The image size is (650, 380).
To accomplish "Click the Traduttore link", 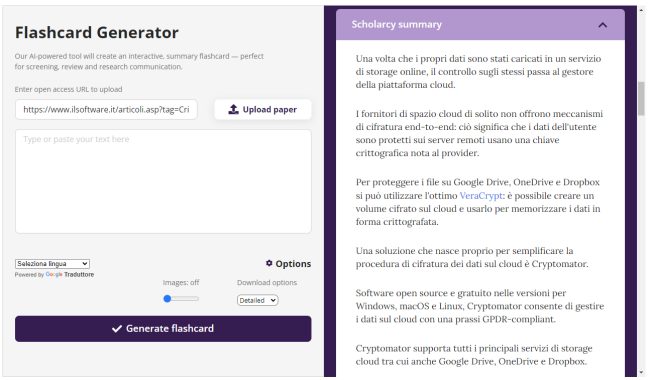I will 79,274.
